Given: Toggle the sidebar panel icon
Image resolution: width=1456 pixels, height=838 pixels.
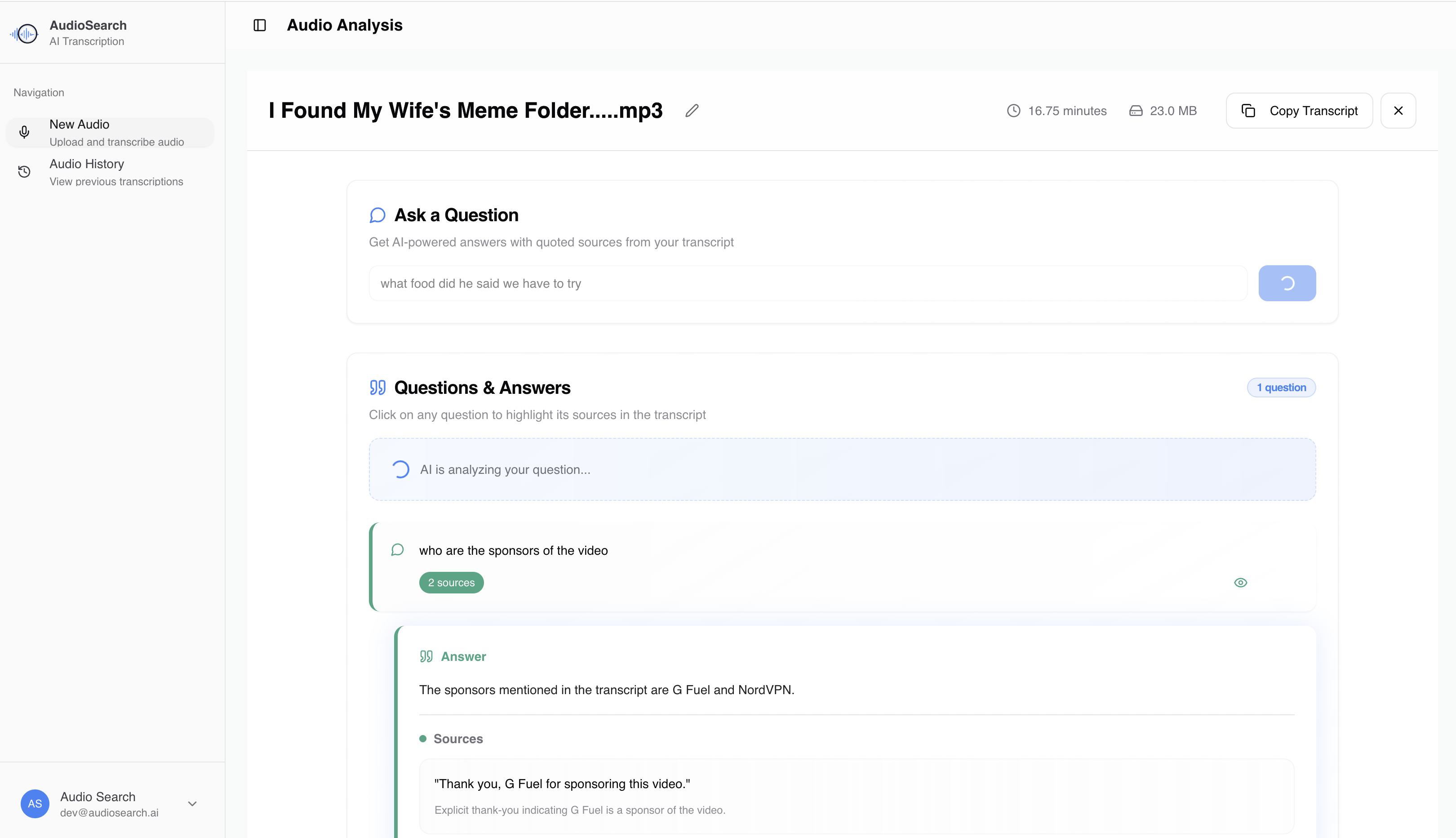Looking at the screenshot, I should click(259, 25).
